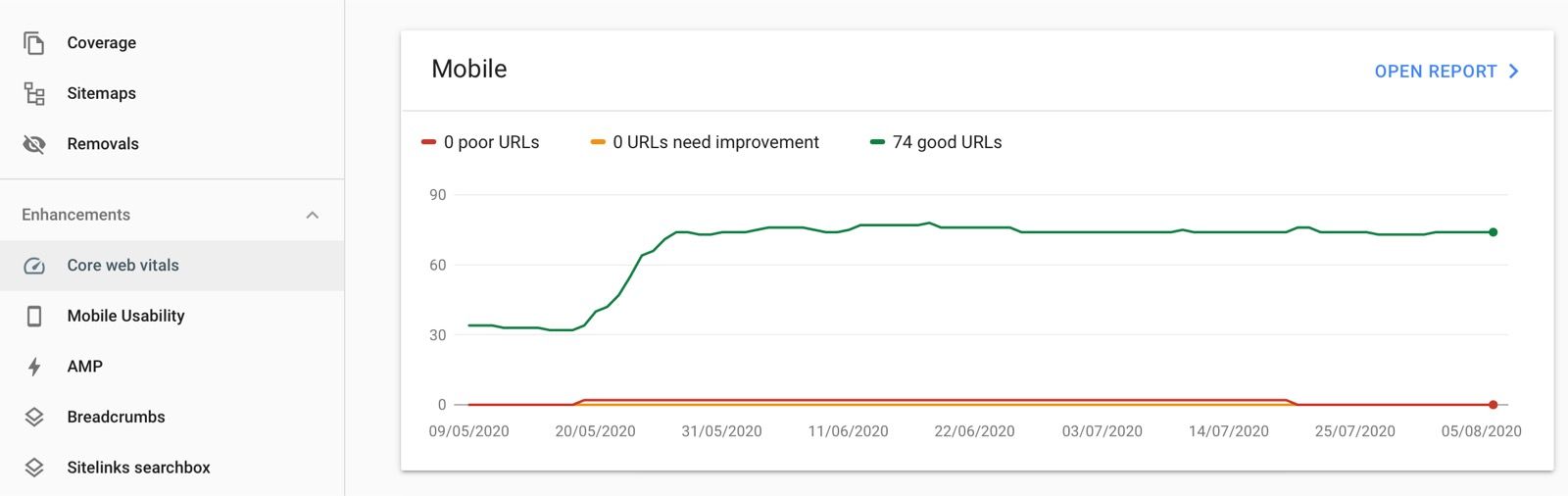Click the Mobile Usability phone icon
This screenshot has width=1568, height=496.
(34, 316)
